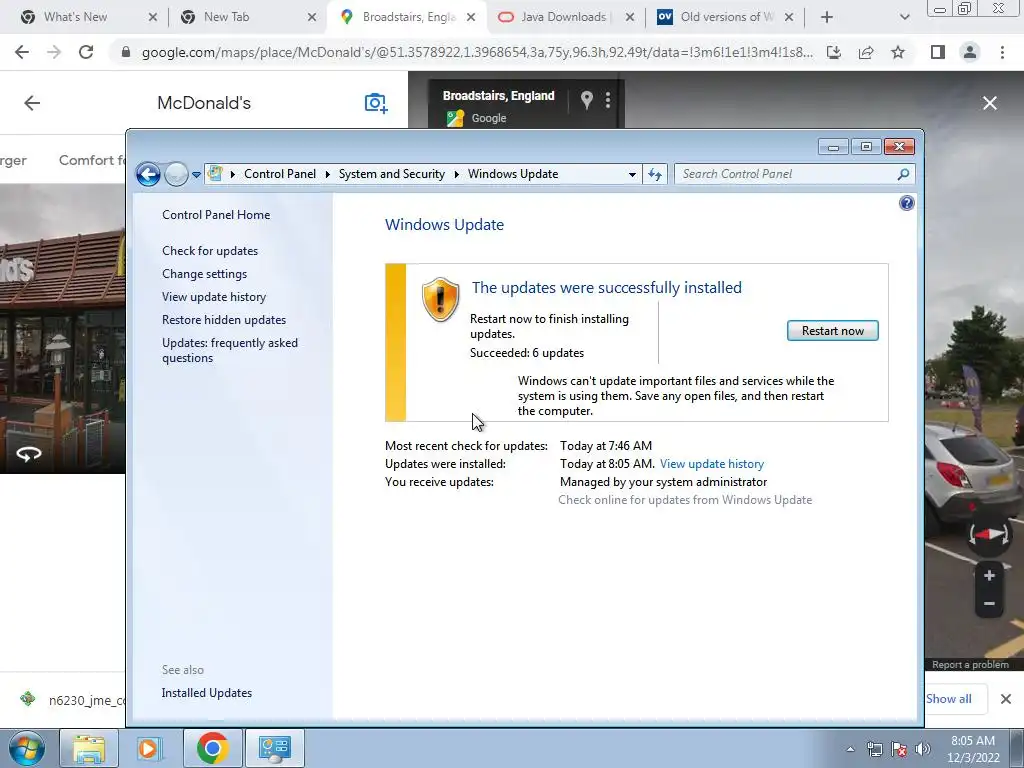This screenshot has width=1024, height=768.
Task: Open Chrome tab search chevron
Action: point(904,18)
